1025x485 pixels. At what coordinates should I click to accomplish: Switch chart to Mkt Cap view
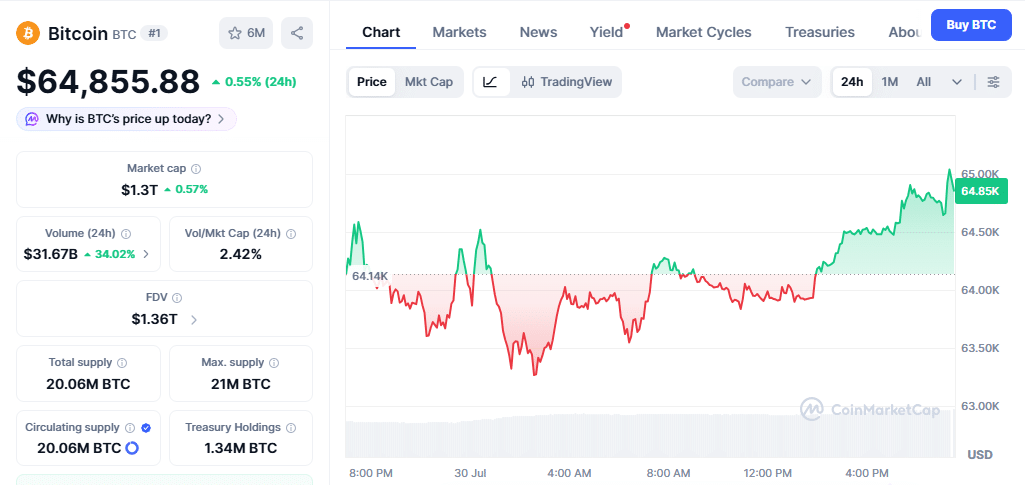coord(429,82)
